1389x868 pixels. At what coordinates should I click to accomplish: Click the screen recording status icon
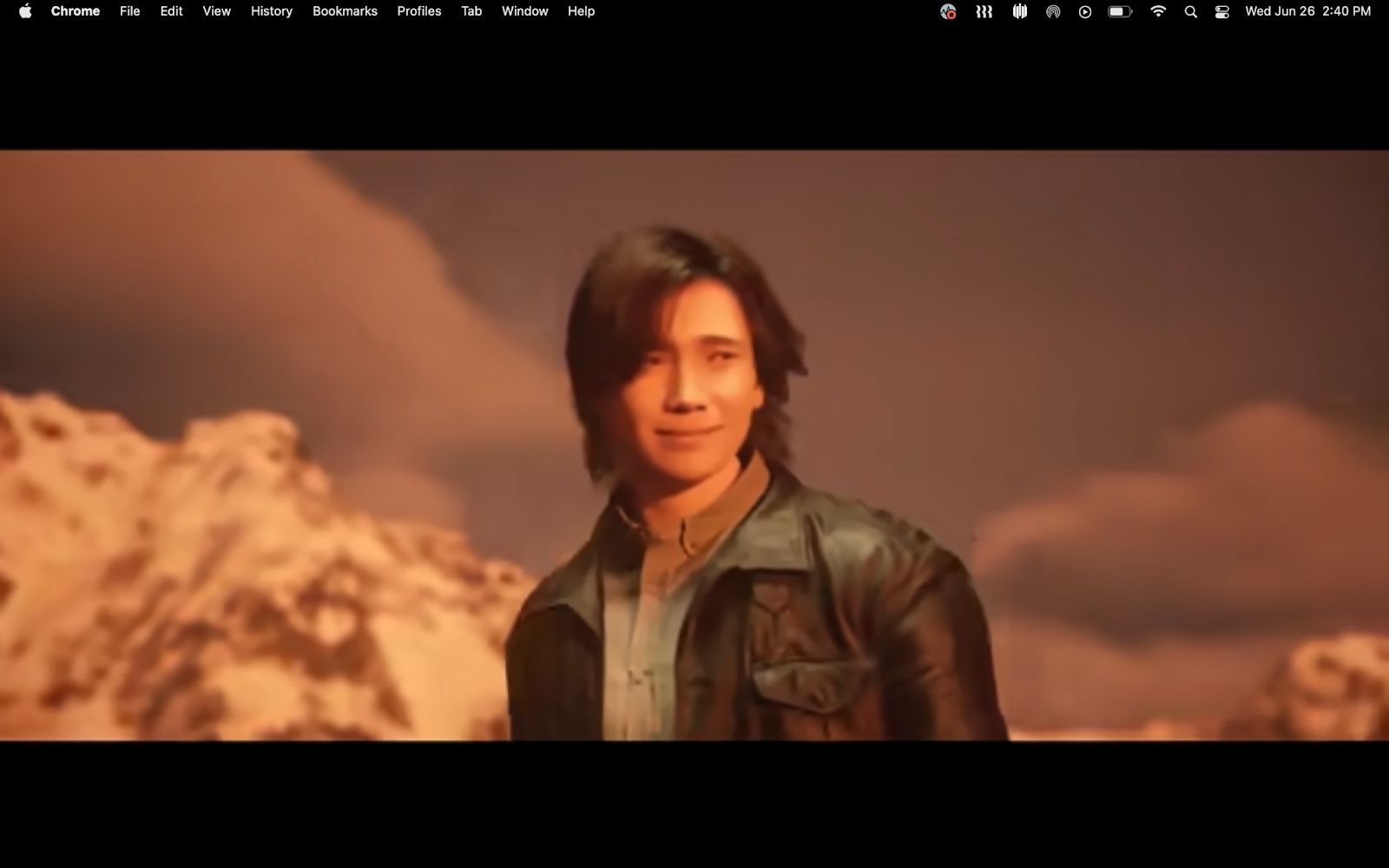948,11
